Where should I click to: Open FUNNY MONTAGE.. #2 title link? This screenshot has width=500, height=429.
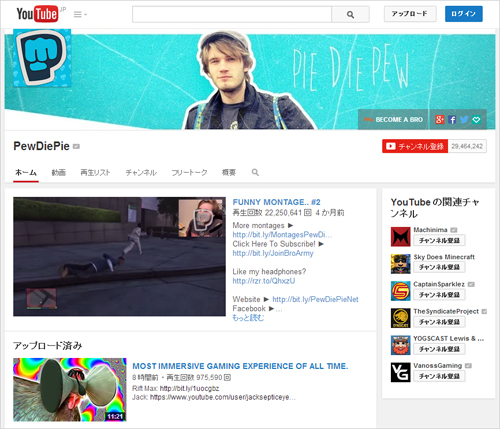click(x=276, y=202)
